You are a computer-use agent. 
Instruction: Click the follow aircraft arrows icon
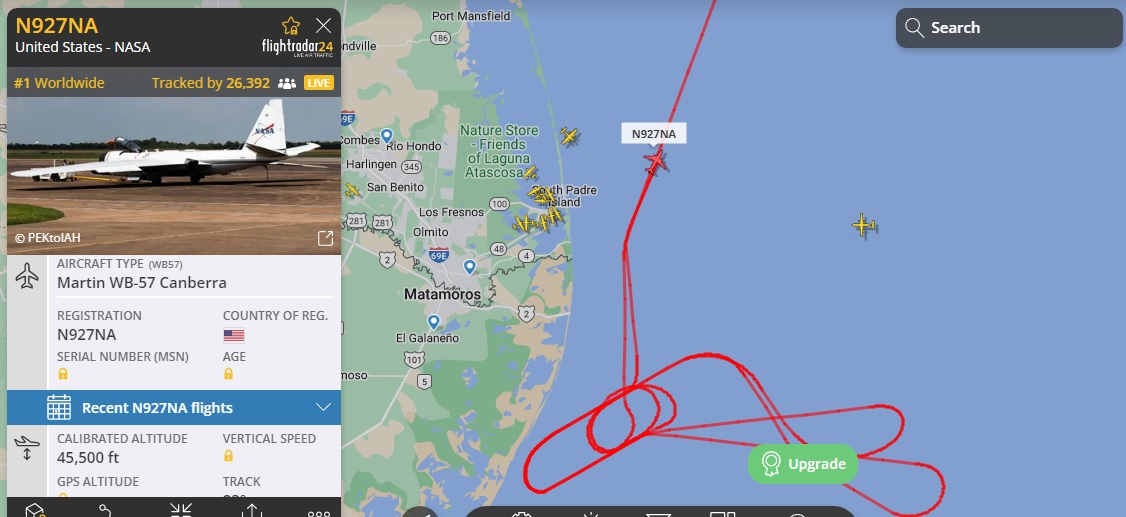coord(180,509)
